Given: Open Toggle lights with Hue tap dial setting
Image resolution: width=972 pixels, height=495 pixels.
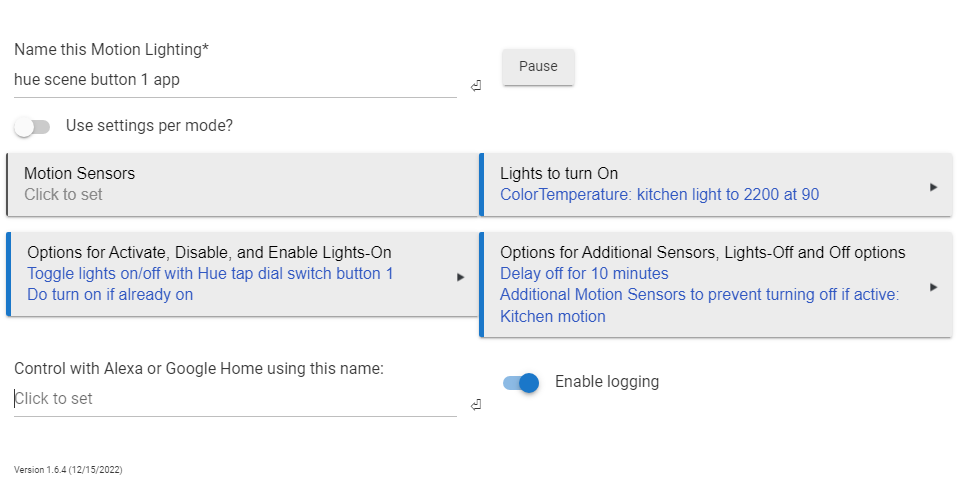Looking at the screenshot, I should coord(210,274).
